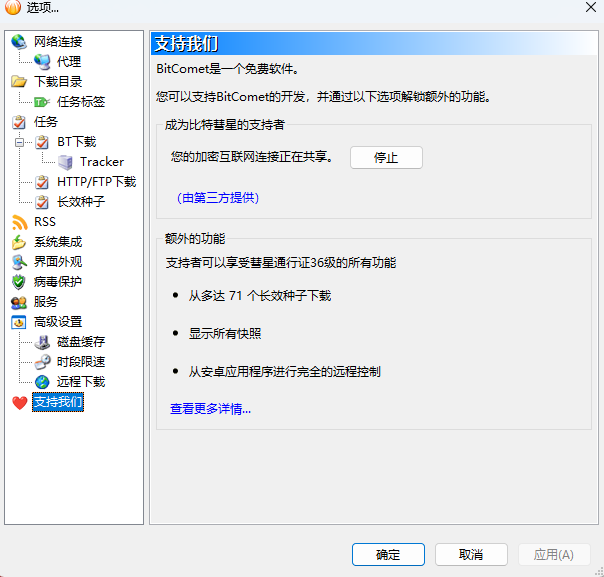Viewport: 604px width, 577px height.
Task: Open the 查看更多详情... link
Action: point(210,409)
